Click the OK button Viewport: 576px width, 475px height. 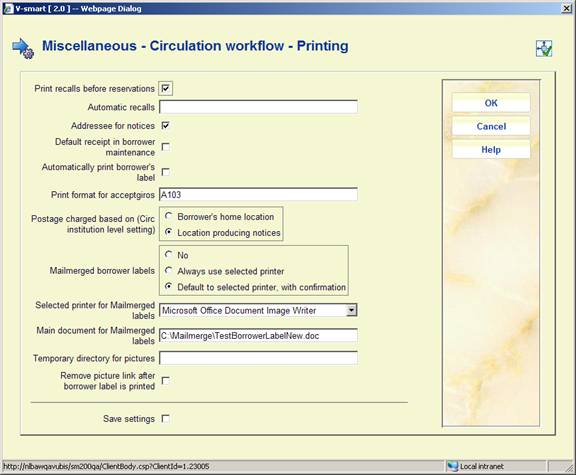[x=491, y=103]
